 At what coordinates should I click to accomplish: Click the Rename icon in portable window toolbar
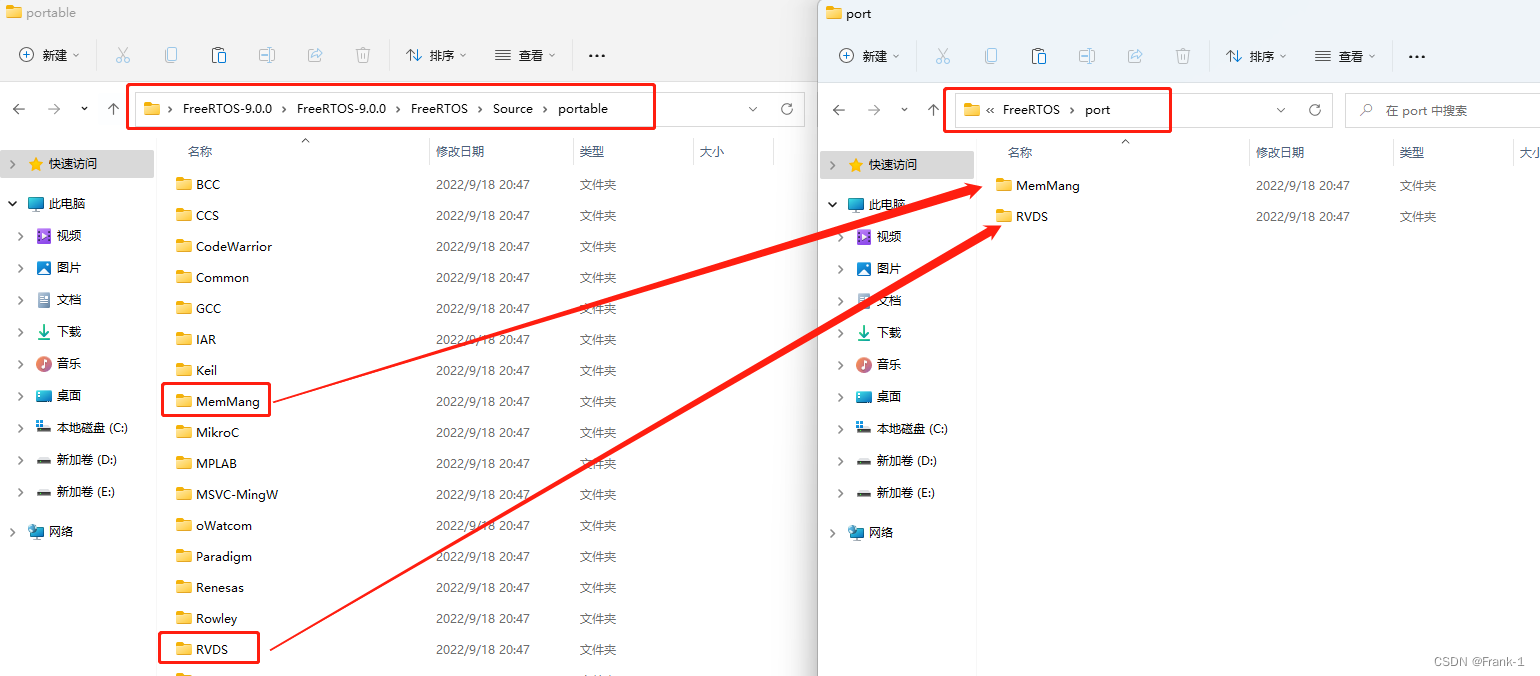(x=267, y=55)
